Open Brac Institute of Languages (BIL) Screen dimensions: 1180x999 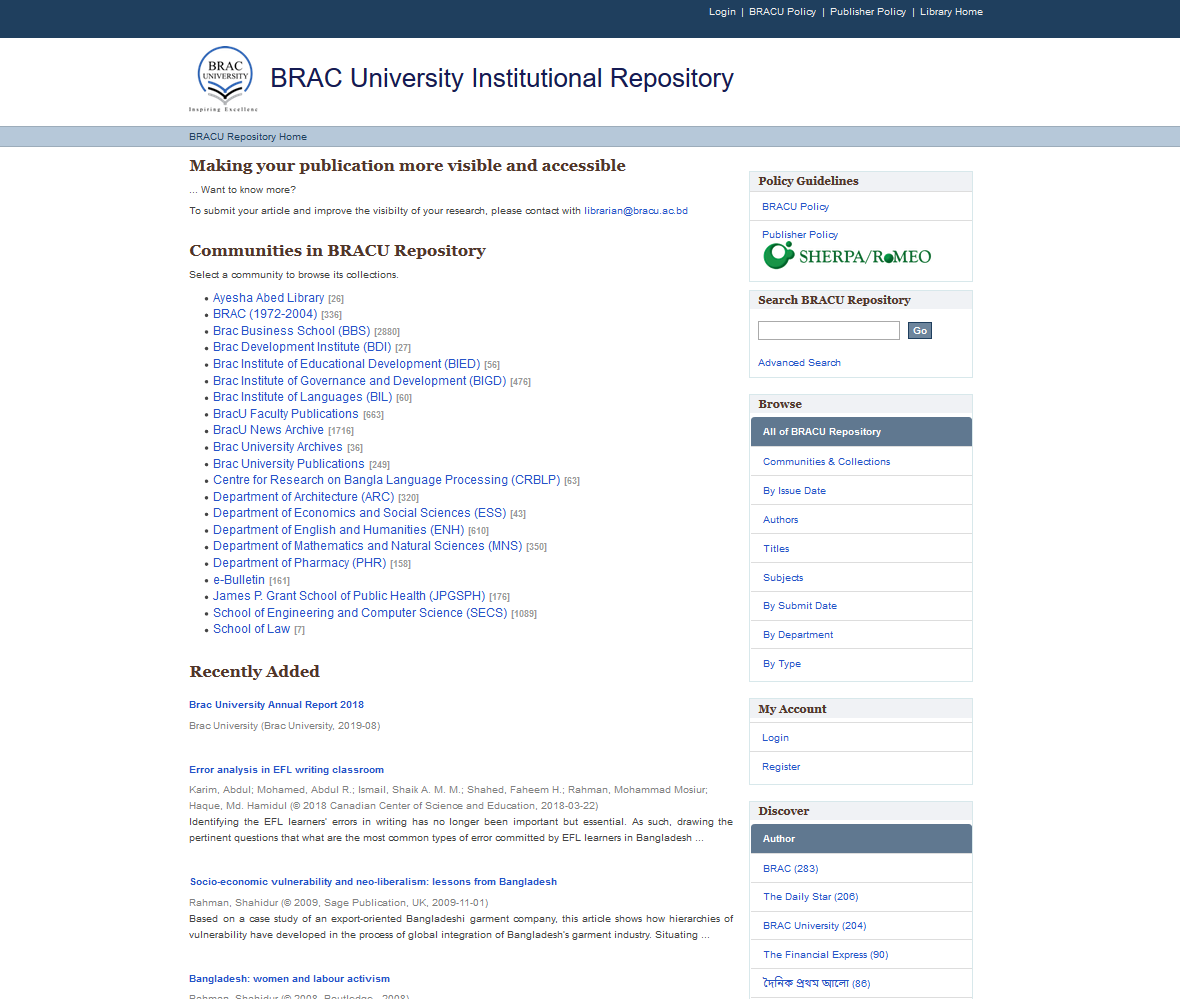click(x=303, y=397)
